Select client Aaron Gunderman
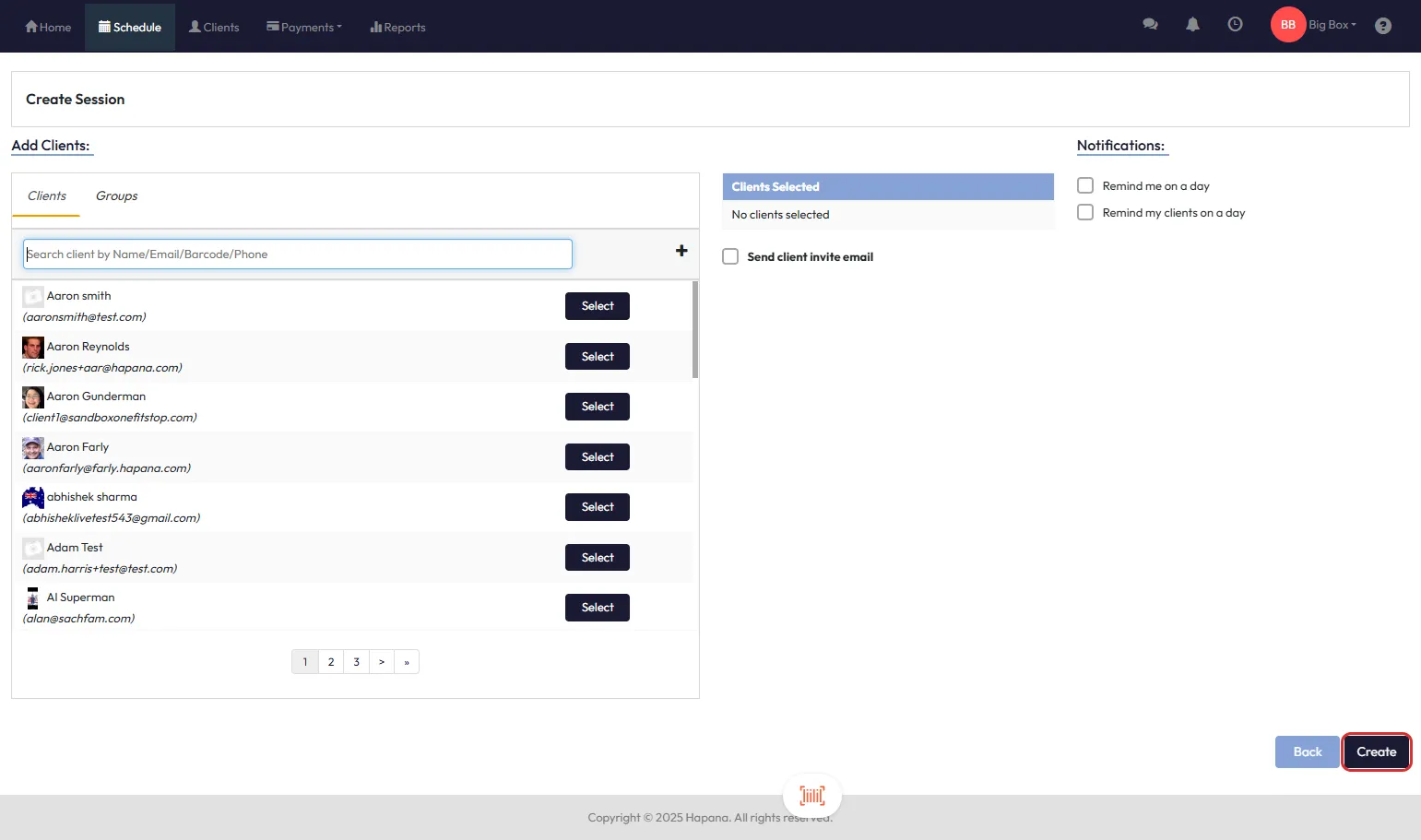The width and height of the screenshot is (1421, 840). (597, 407)
